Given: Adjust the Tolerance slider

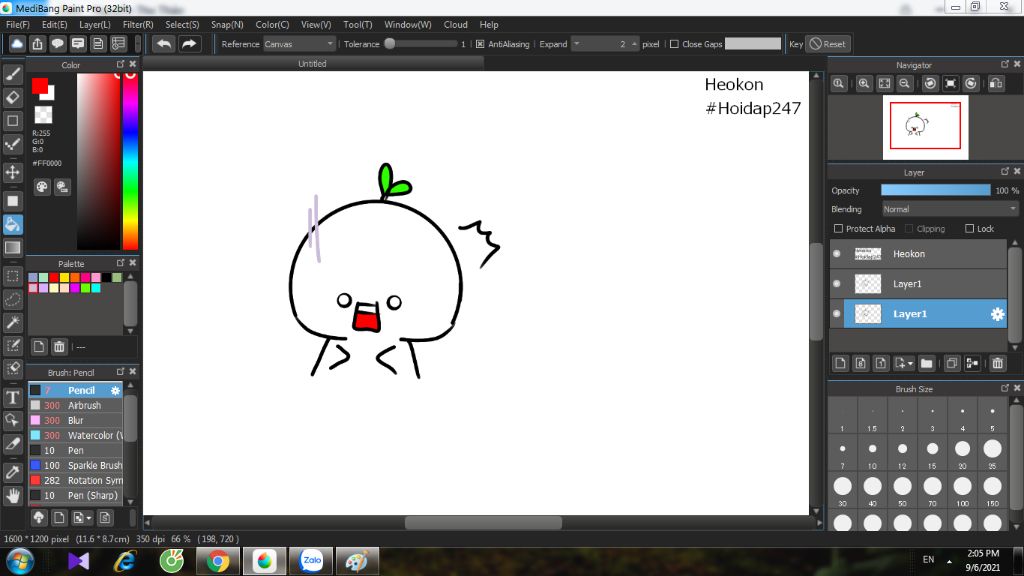Looking at the screenshot, I should point(421,44).
